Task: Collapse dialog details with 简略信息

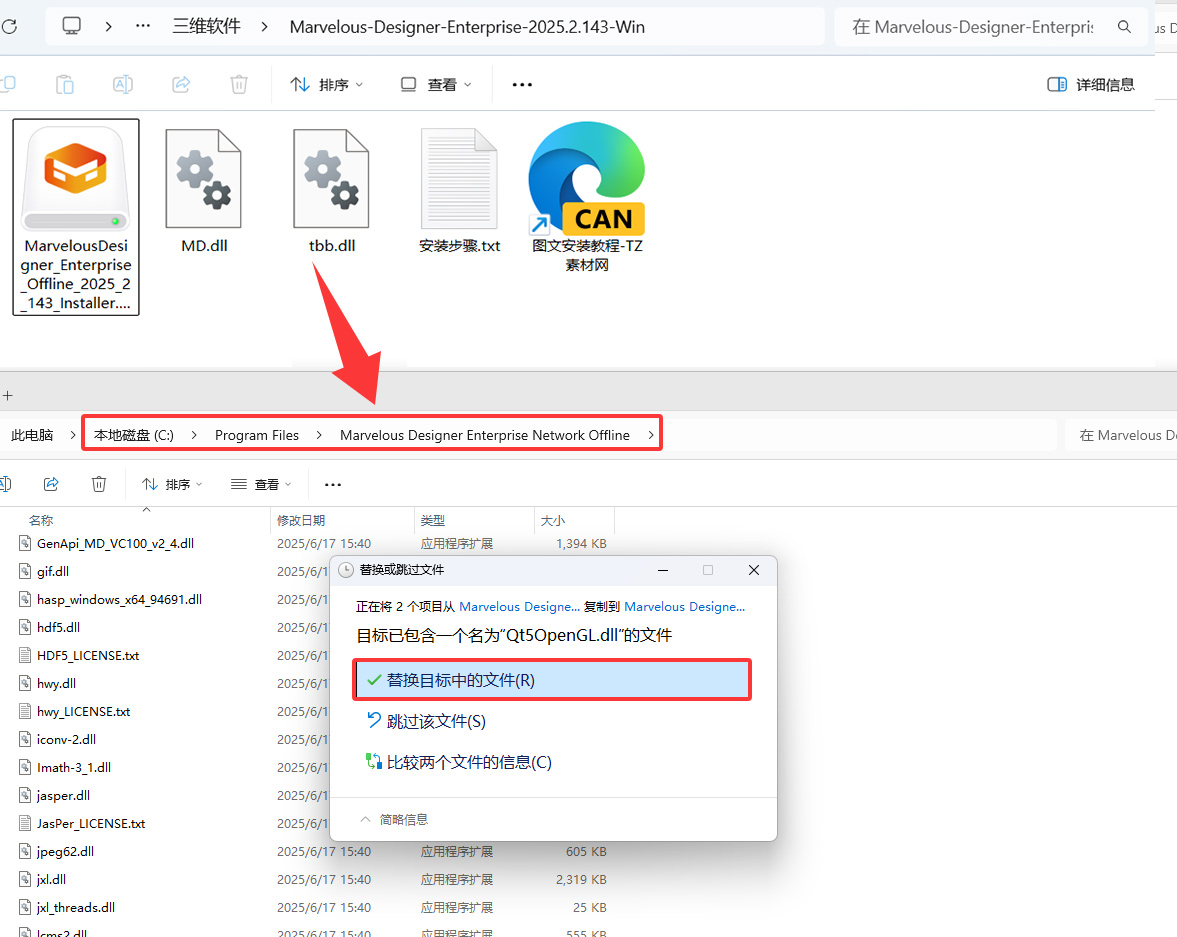Action: (x=395, y=819)
